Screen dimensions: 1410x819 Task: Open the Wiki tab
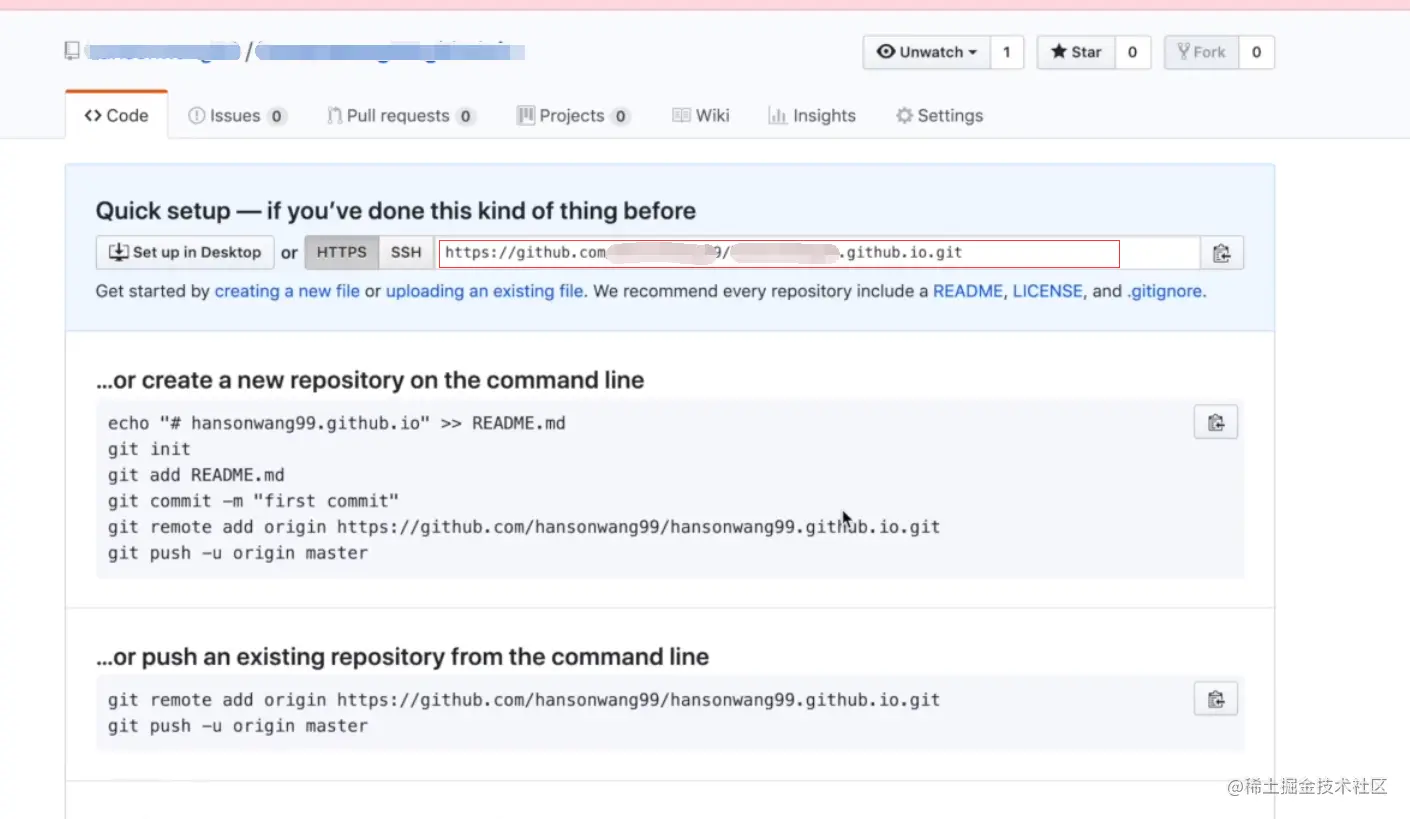click(701, 116)
